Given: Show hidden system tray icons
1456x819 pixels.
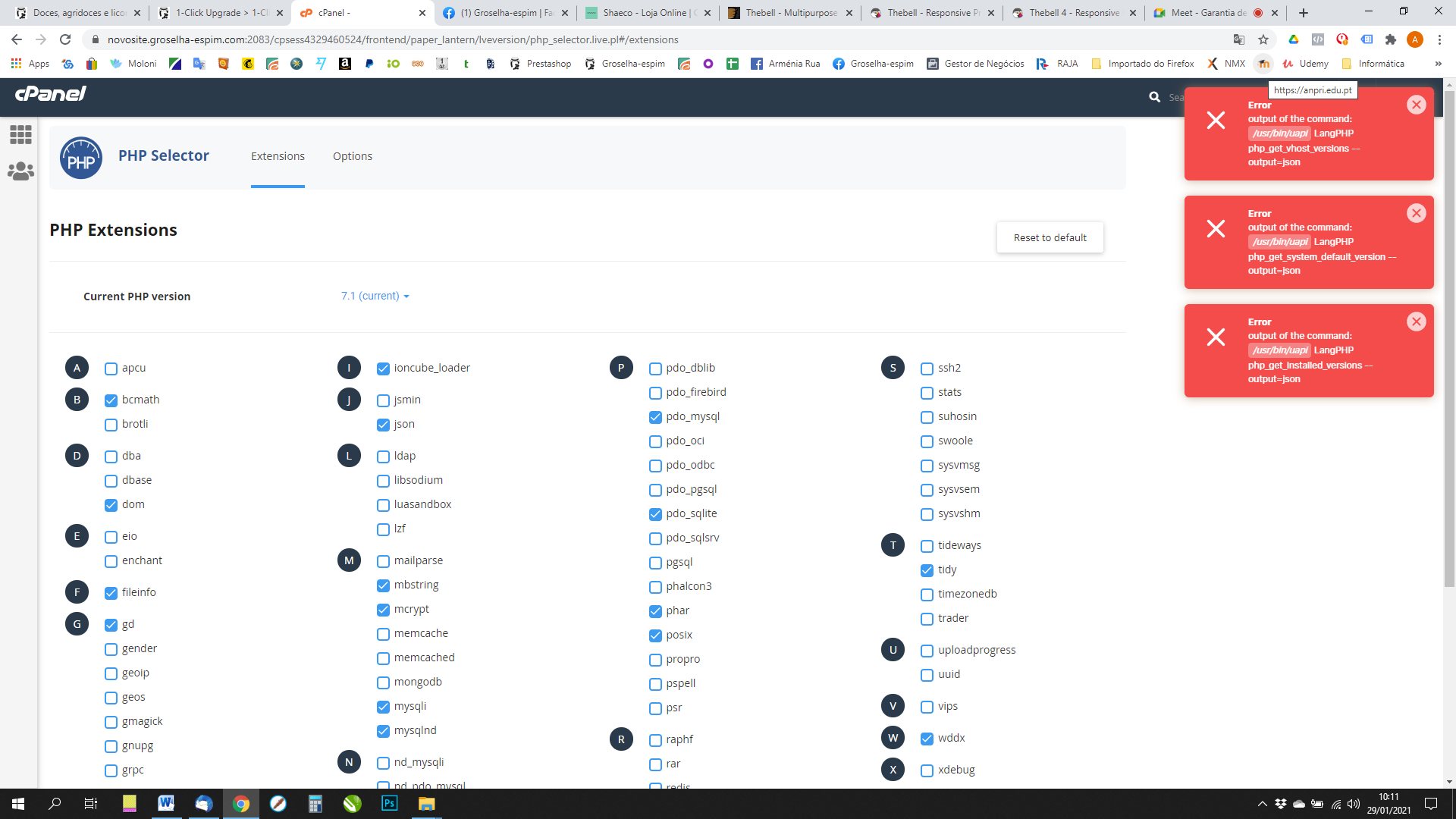Looking at the screenshot, I should click(x=1262, y=804).
